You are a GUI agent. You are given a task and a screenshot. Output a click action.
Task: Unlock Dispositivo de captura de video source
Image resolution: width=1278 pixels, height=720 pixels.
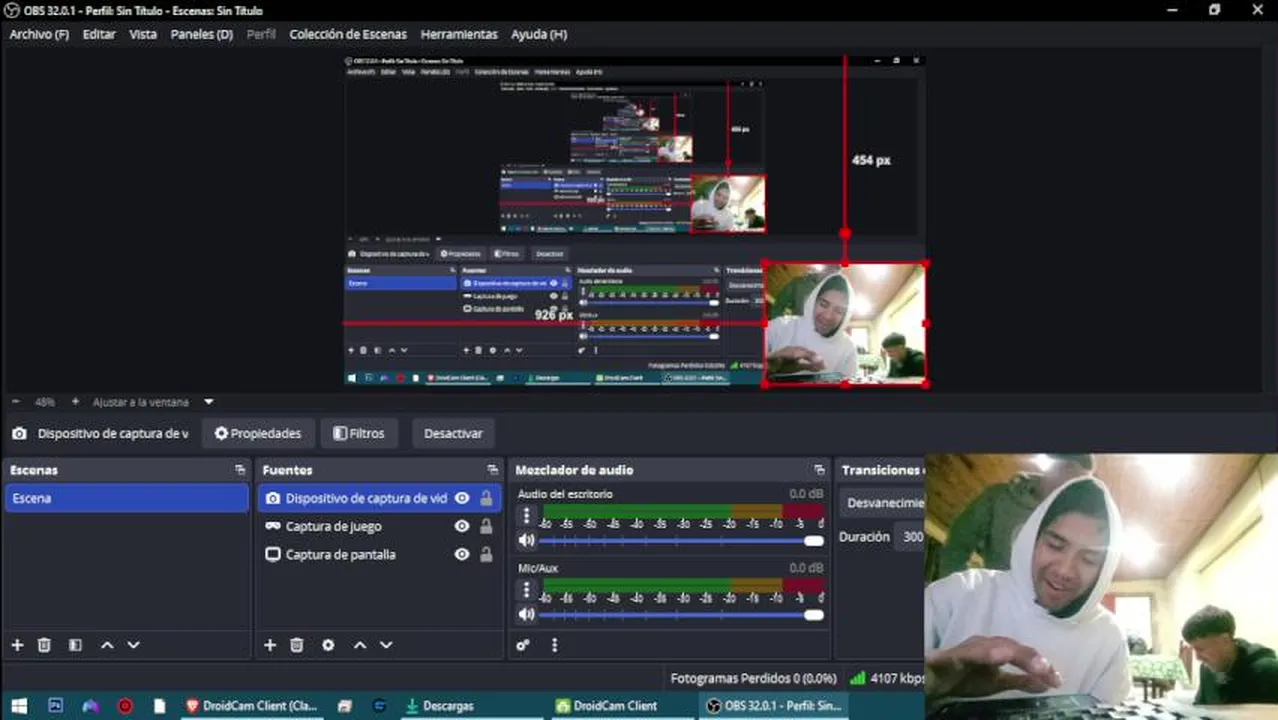486,498
